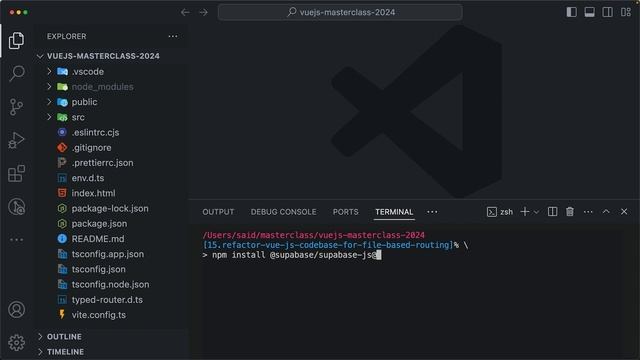The width and height of the screenshot is (640, 360).
Task: Open README.md file
Action: coord(98,239)
